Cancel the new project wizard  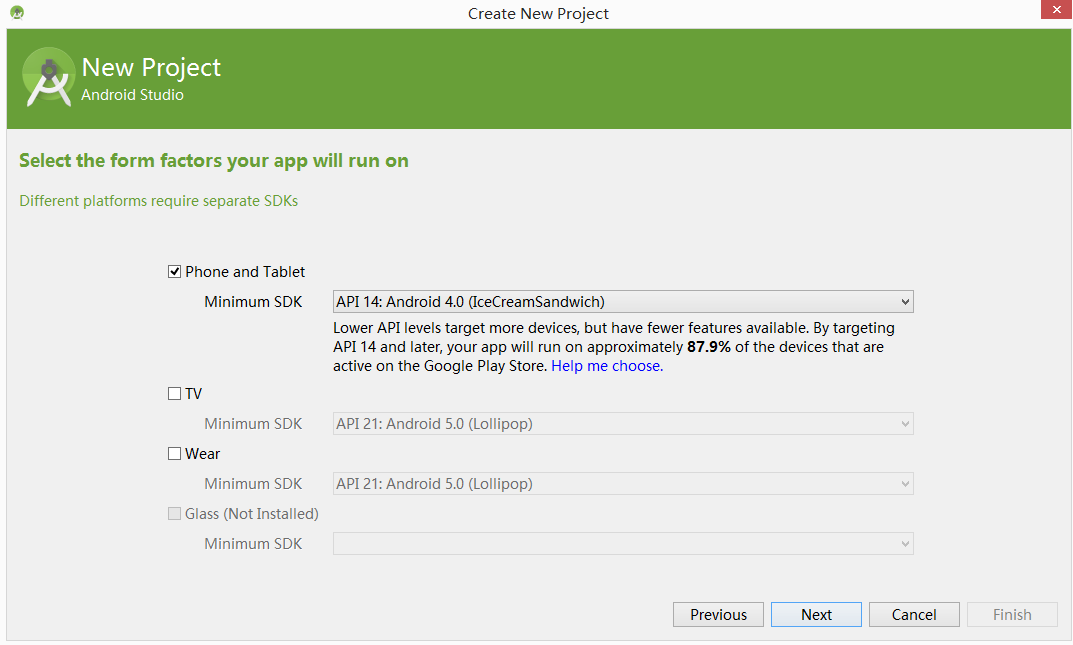tap(914, 615)
